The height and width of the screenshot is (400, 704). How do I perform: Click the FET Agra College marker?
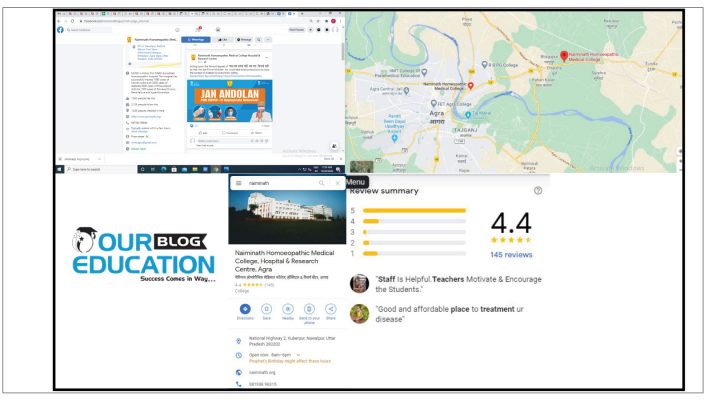click(433, 104)
